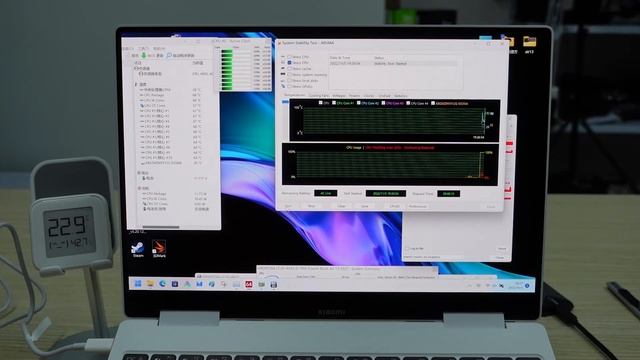Open Steam desktop shortcut

138,249
